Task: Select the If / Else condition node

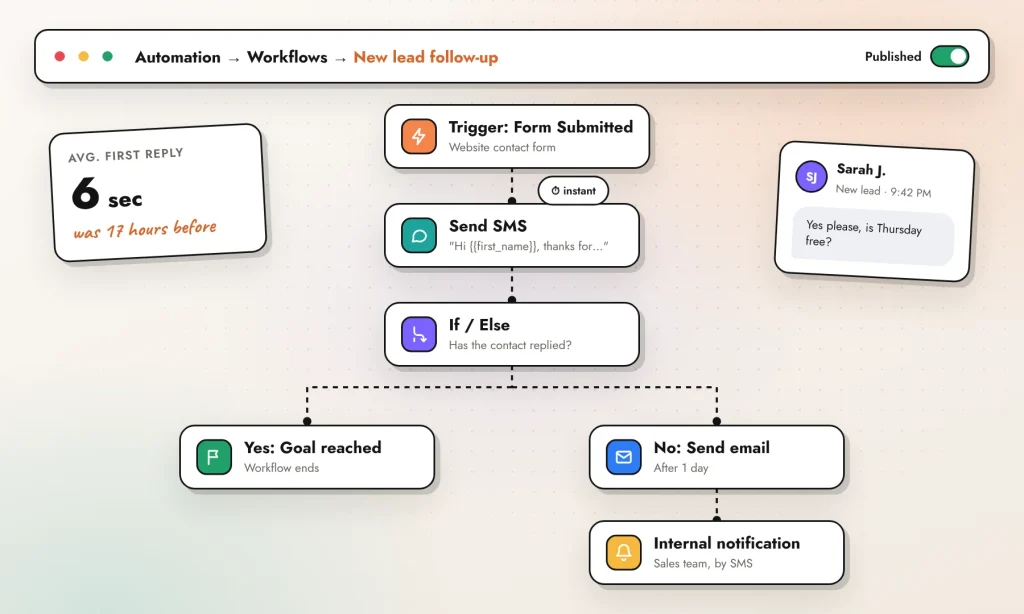Action: point(511,334)
